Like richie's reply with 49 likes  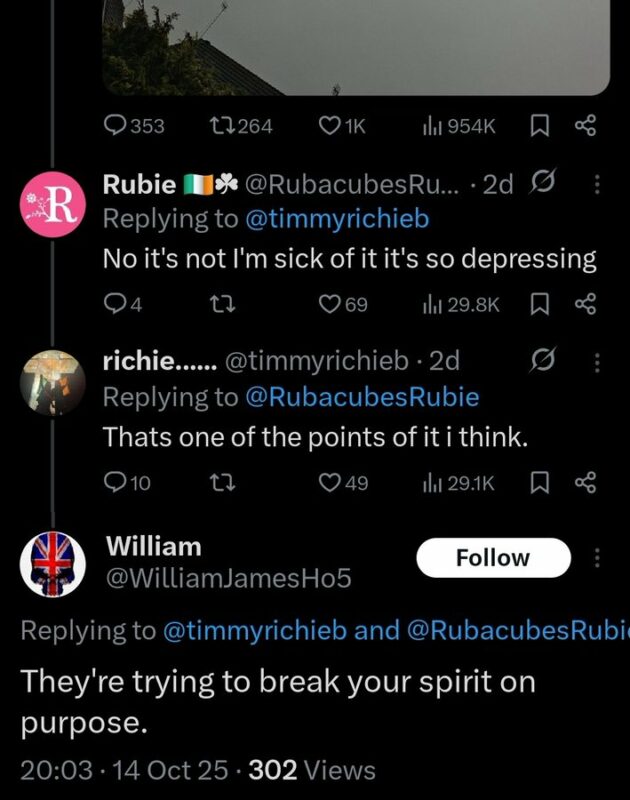click(x=329, y=484)
